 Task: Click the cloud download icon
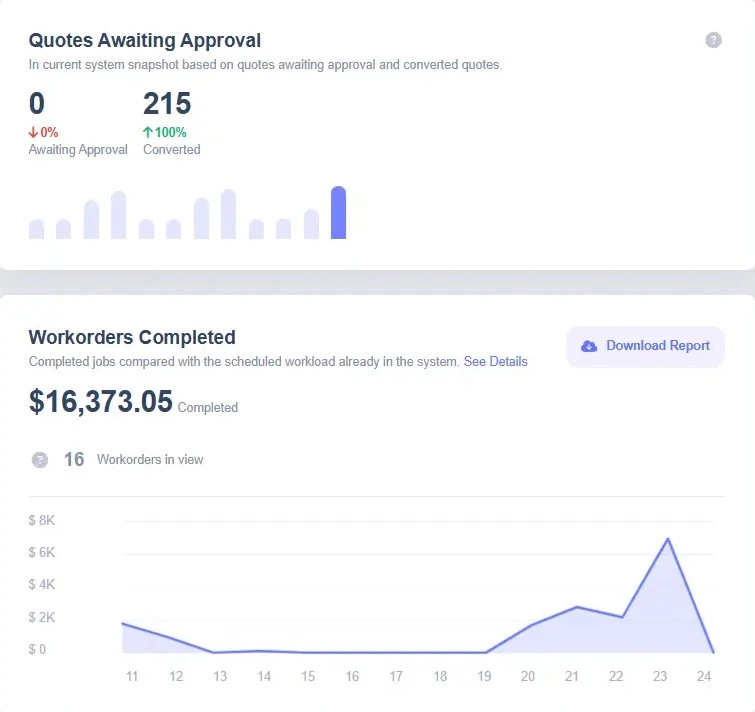[589, 346]
